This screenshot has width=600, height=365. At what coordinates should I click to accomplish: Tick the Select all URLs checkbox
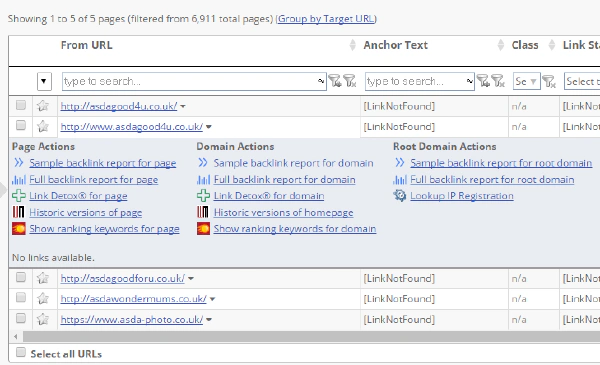(21, 352)
